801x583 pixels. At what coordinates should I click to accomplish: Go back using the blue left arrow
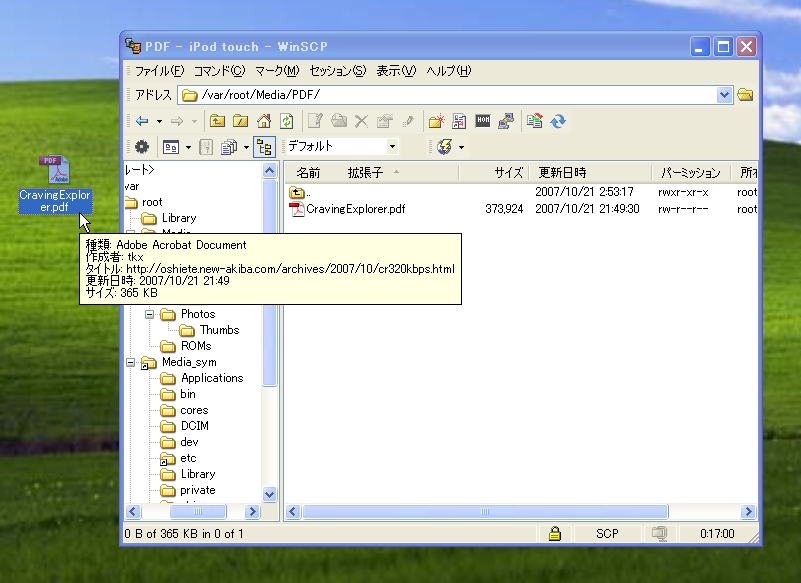pos(142,121)
